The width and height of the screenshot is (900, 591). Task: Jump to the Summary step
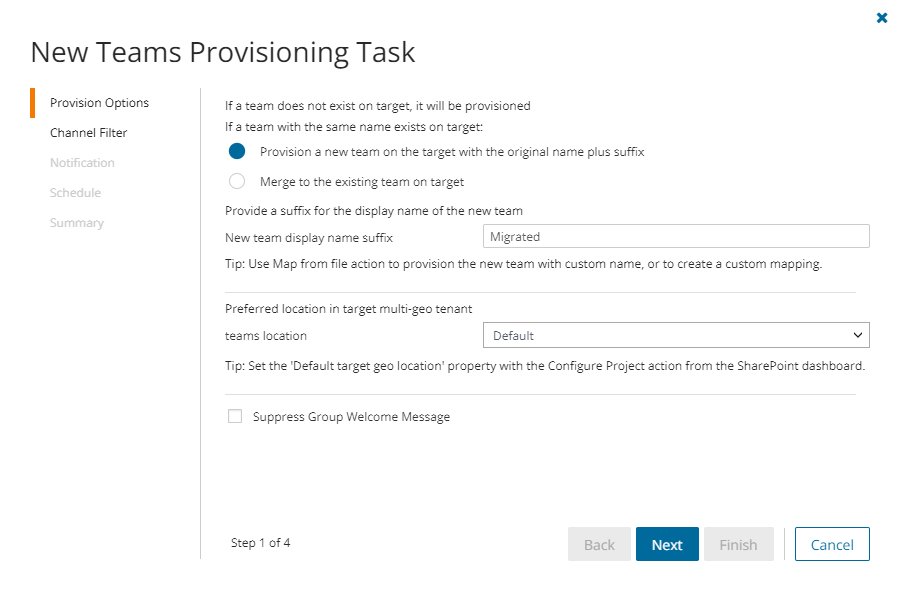[x=77, y=223]
